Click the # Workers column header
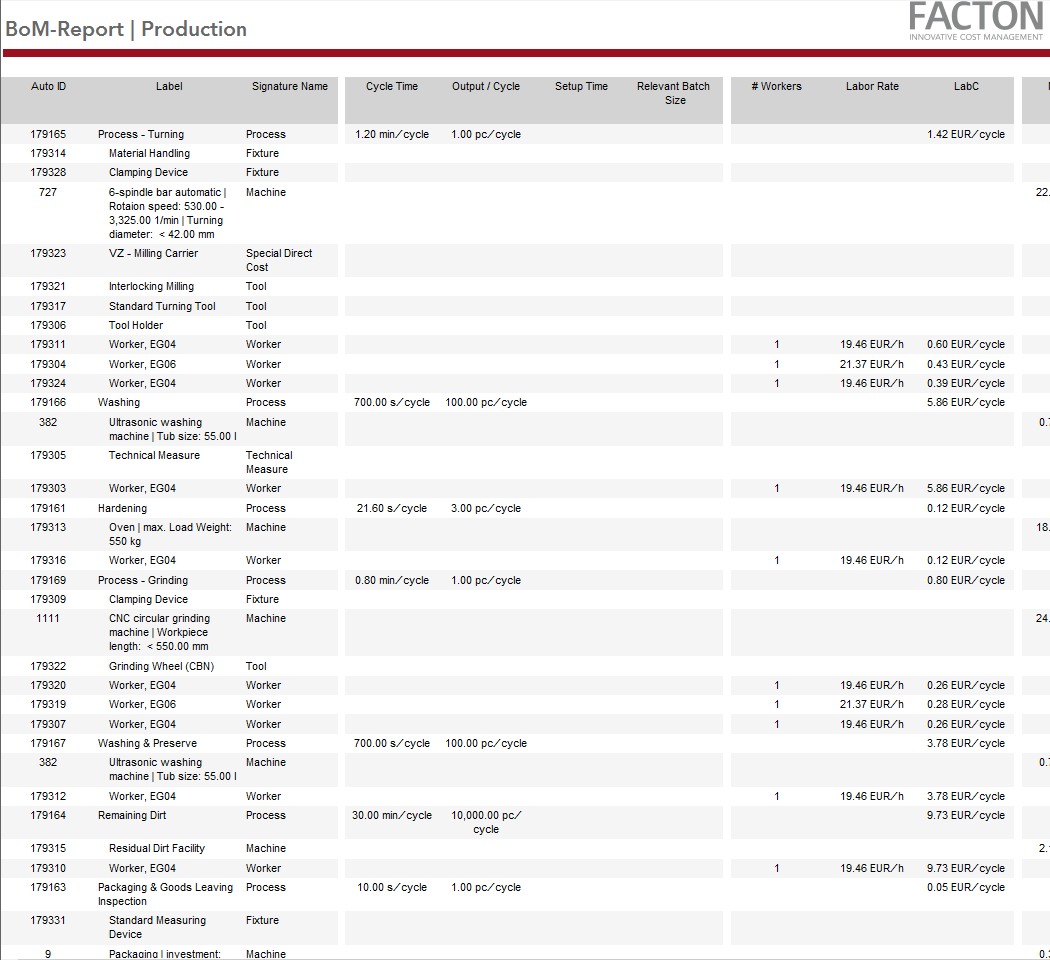 click(776, 87)
